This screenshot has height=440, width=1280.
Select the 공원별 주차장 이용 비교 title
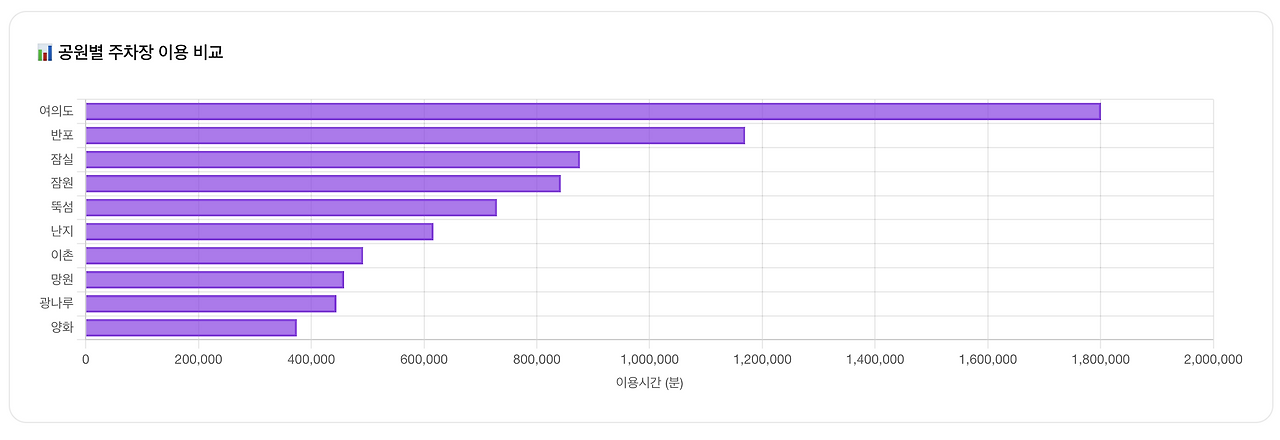tap(141, 53)
